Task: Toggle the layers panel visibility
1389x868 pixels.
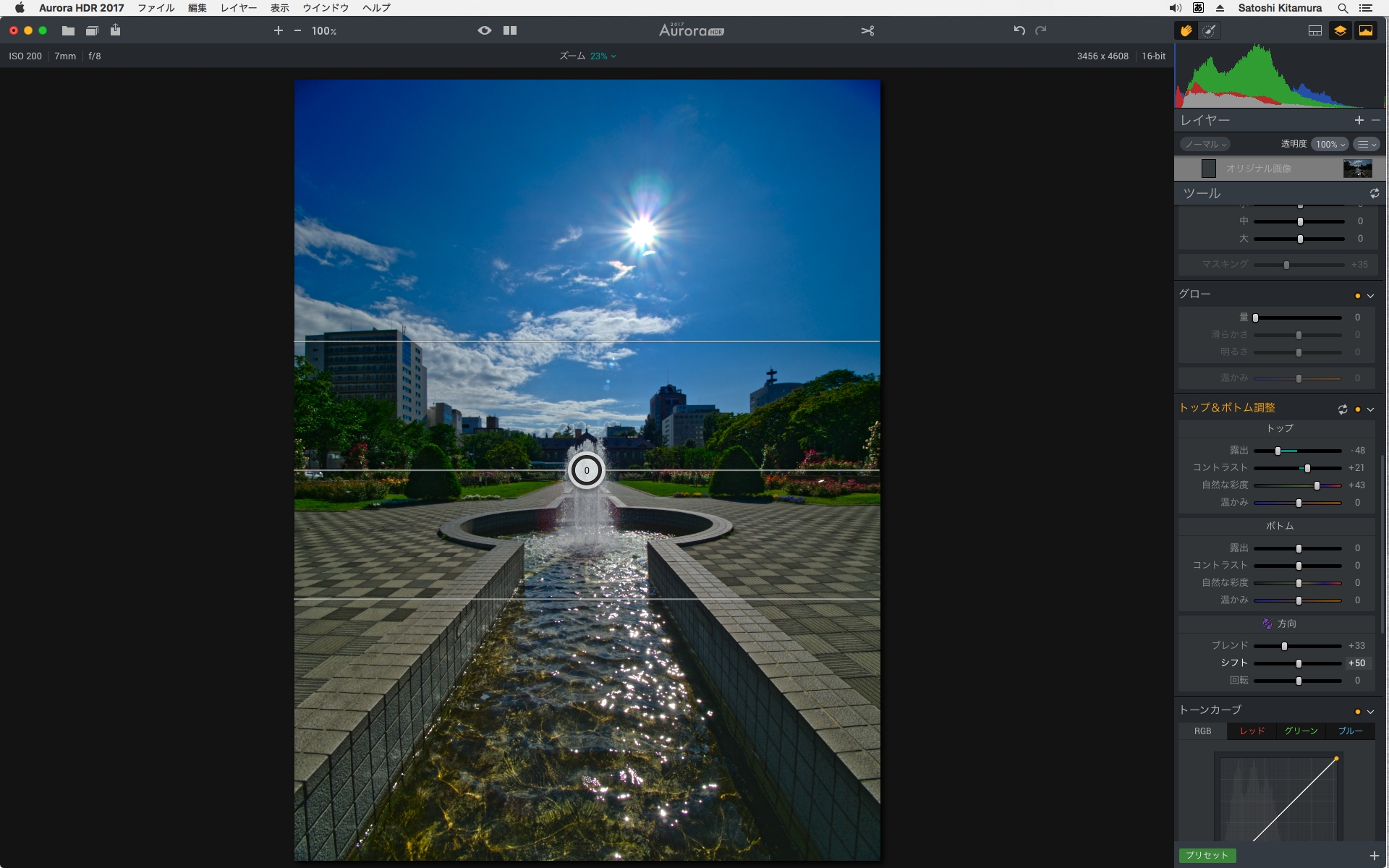Action: point(1340,30)
